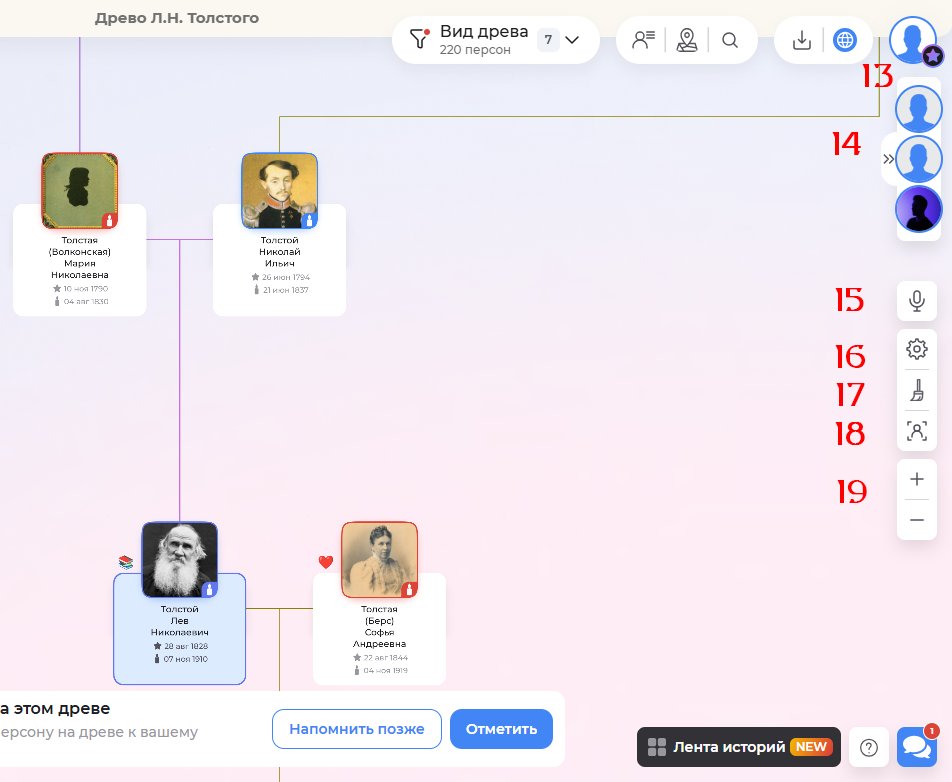952x782 pixels.
Task: Open tree settings gear icon
Action: point(916,349)
